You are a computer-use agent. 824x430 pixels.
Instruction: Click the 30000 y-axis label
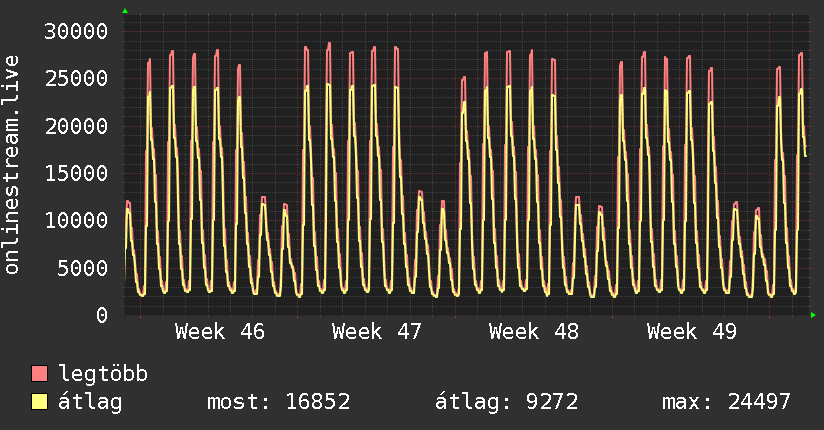77,31
